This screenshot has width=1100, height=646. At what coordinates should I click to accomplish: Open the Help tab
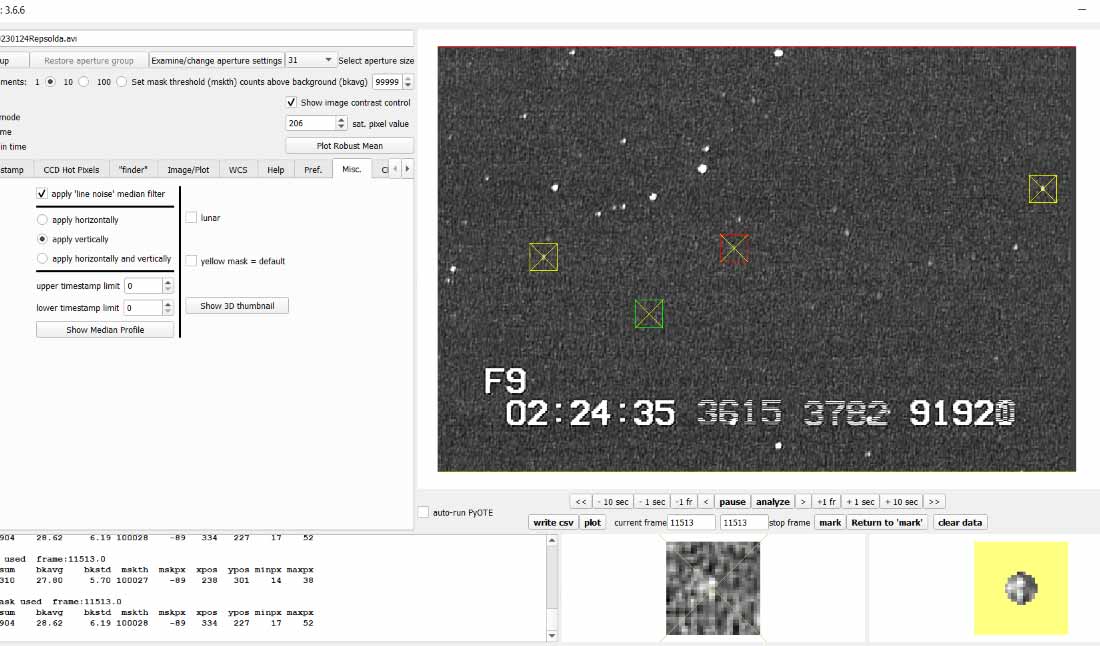(x=276, y=170)
